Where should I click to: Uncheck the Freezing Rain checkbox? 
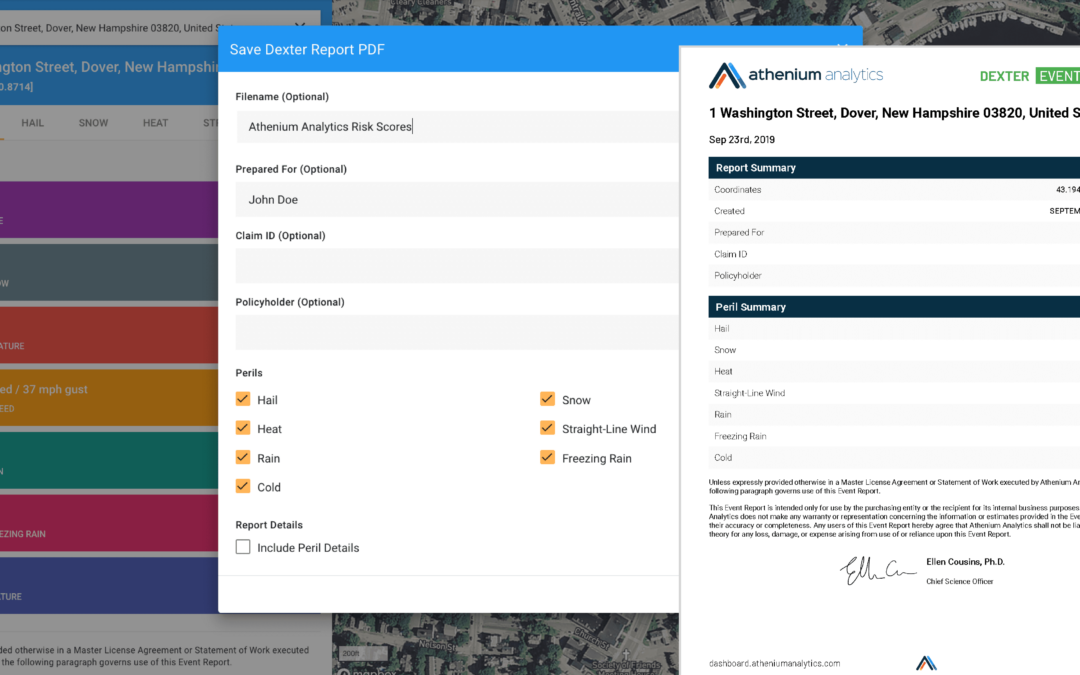point(548,457)
